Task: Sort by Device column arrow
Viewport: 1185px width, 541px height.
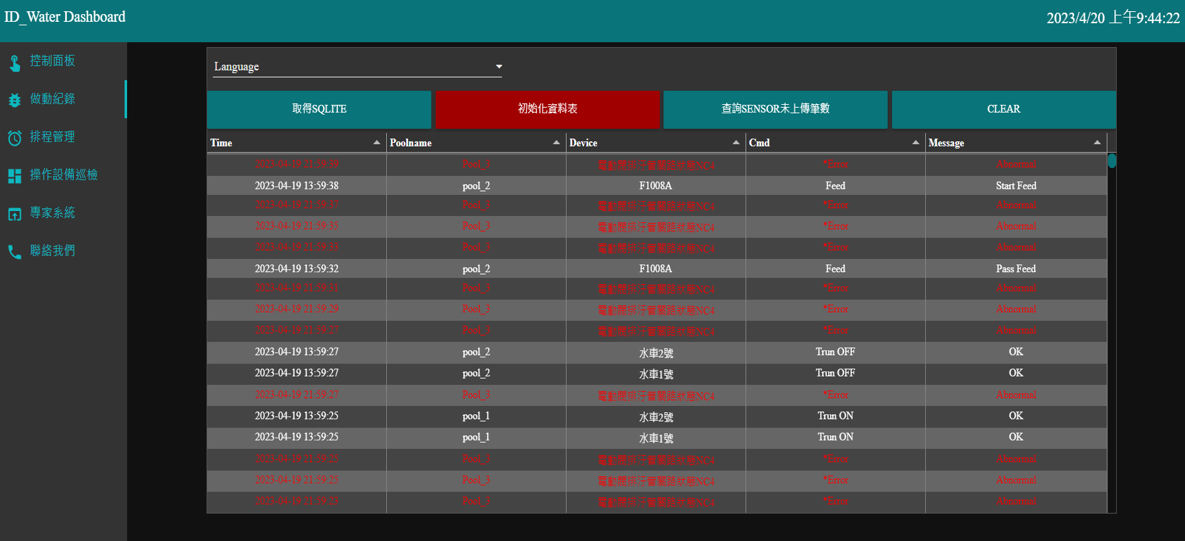Action: coord(736,143)
